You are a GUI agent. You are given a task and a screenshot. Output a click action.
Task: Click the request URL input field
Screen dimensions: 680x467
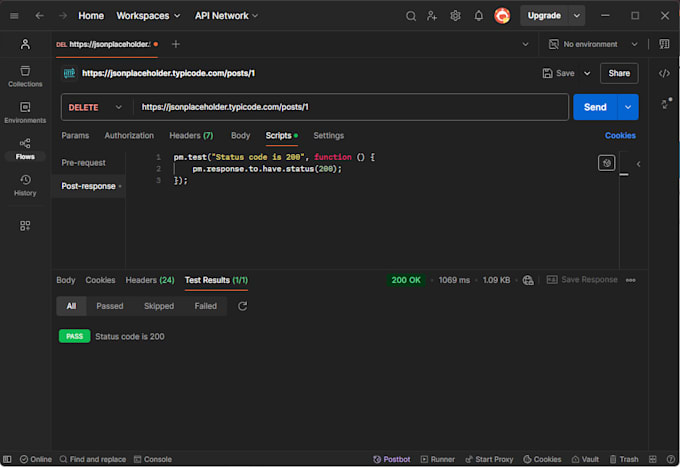[350, 107]
